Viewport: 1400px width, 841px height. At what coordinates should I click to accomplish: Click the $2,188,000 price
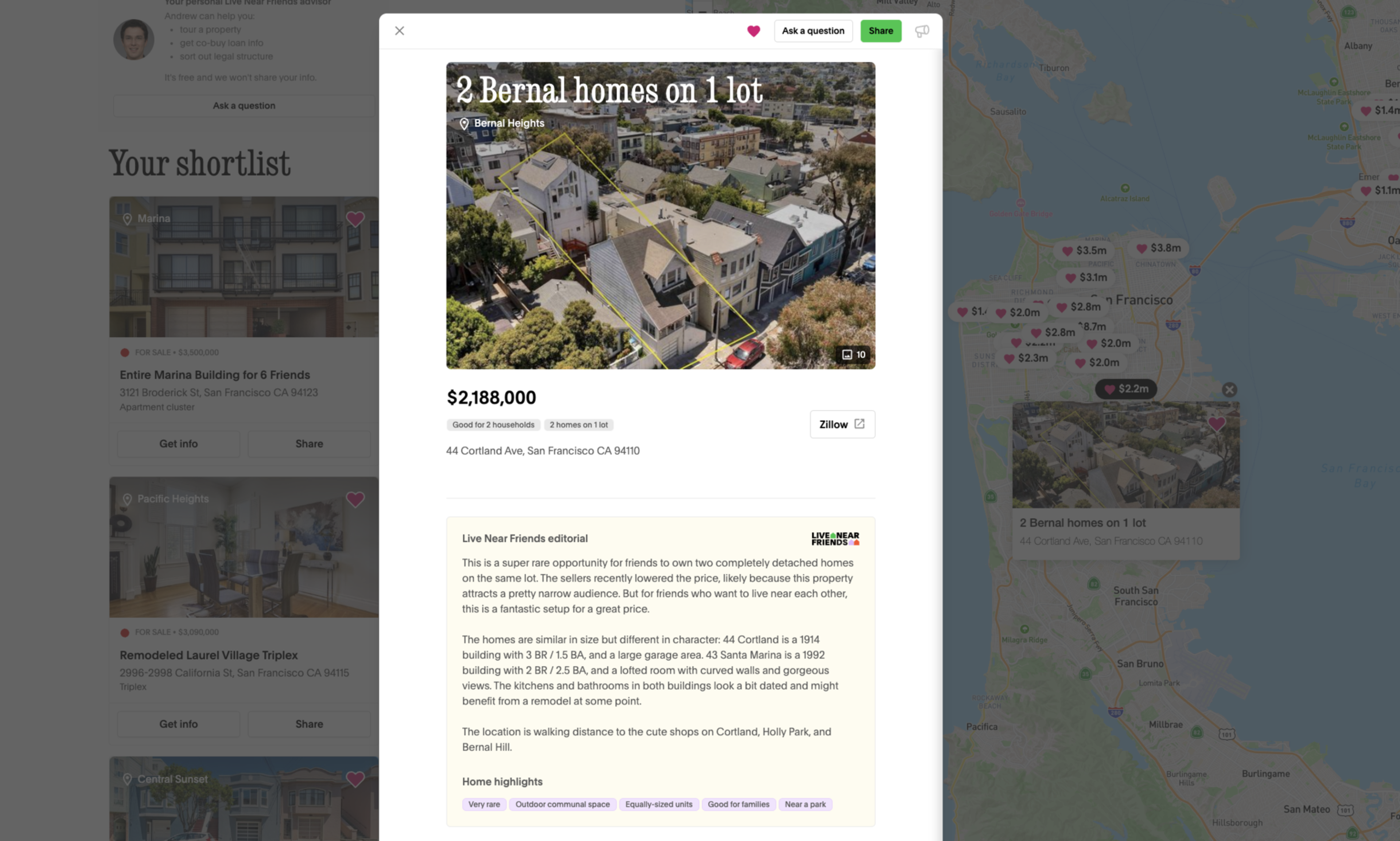(x=491, y=397)
